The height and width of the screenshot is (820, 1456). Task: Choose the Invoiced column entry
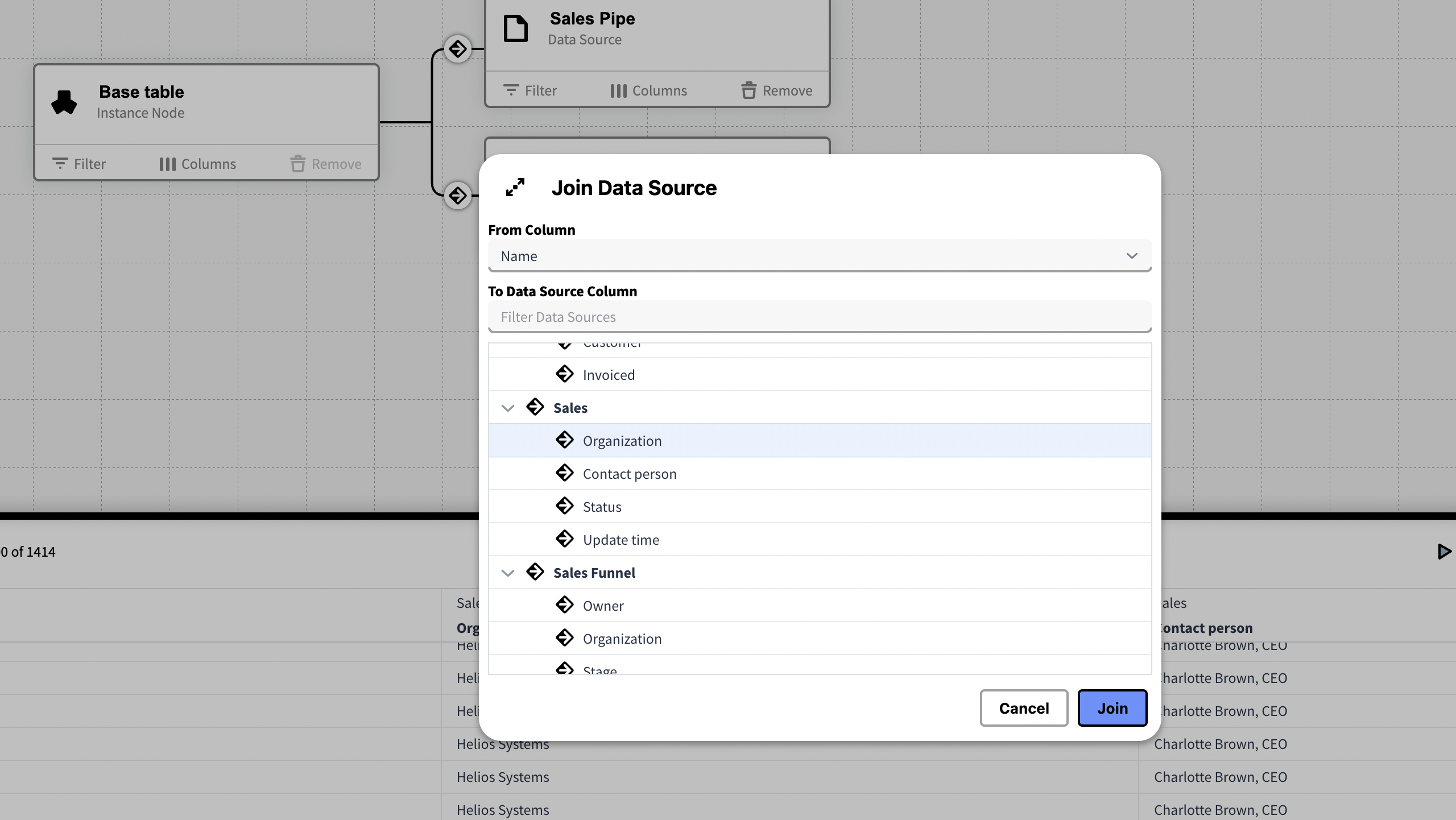pos(609,375)
